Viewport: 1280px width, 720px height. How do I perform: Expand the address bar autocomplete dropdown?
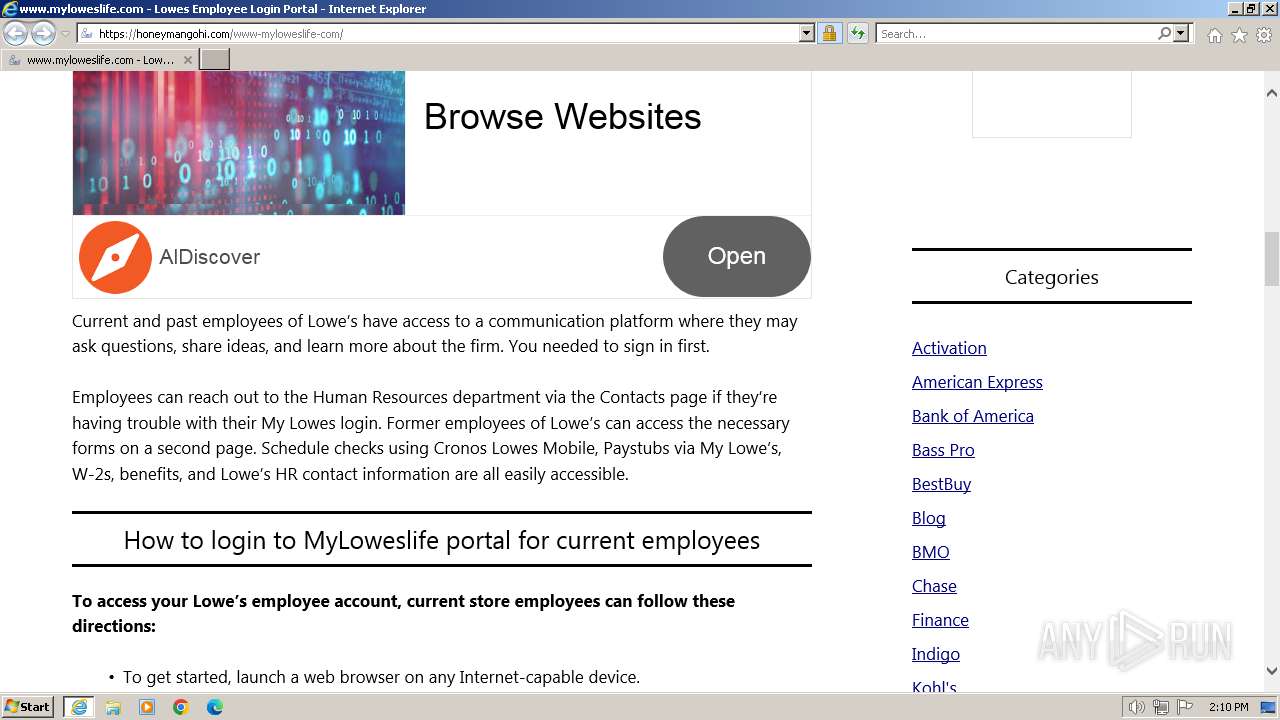[807, 34]
